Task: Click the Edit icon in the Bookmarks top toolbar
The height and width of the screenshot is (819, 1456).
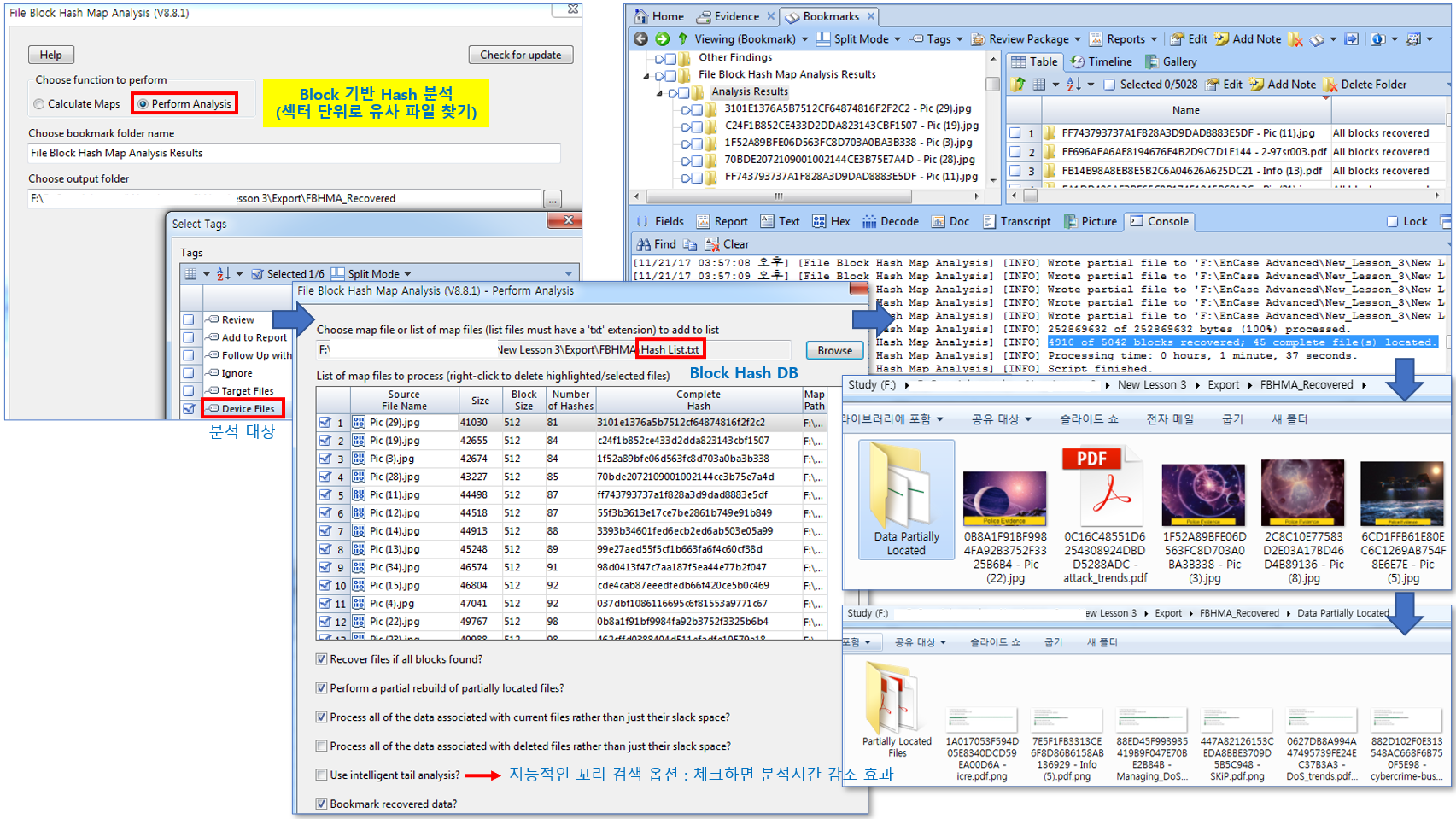Action: (x=1178, y=39)
